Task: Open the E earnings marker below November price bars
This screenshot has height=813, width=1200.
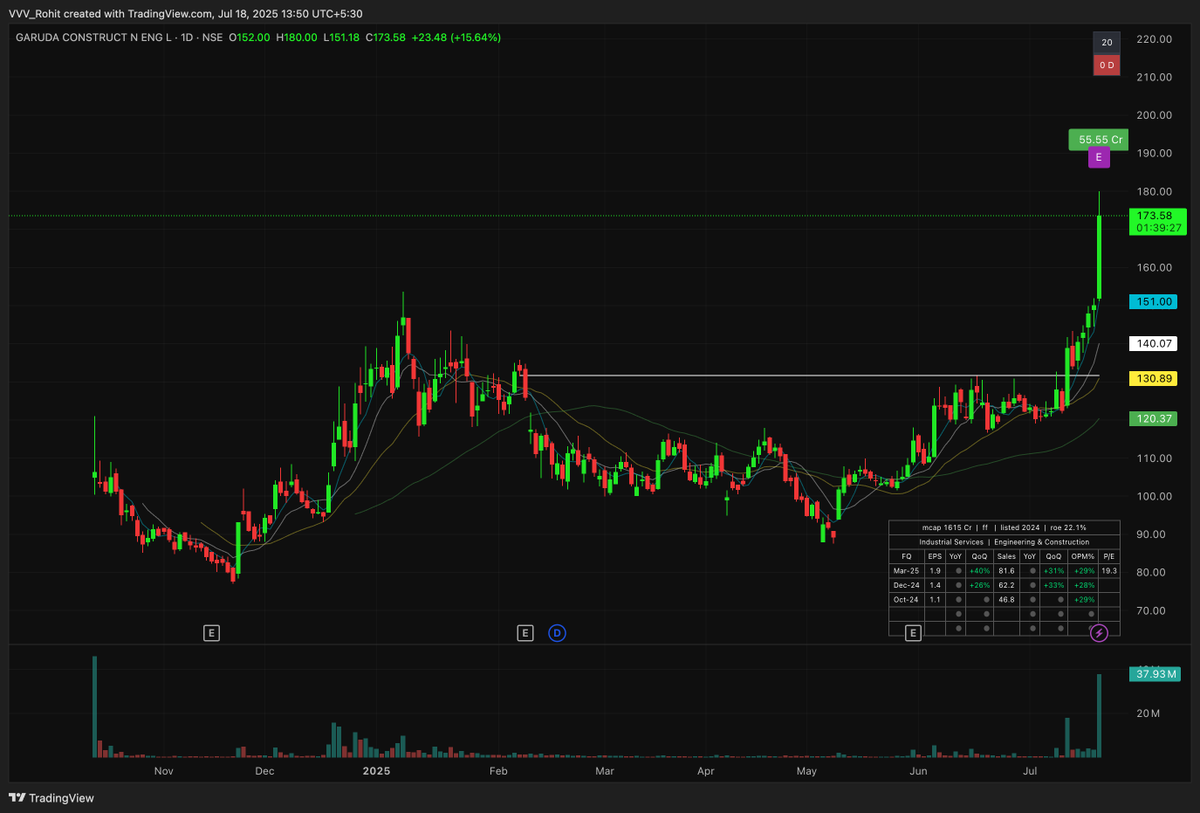Action: [x=211, y=632]
